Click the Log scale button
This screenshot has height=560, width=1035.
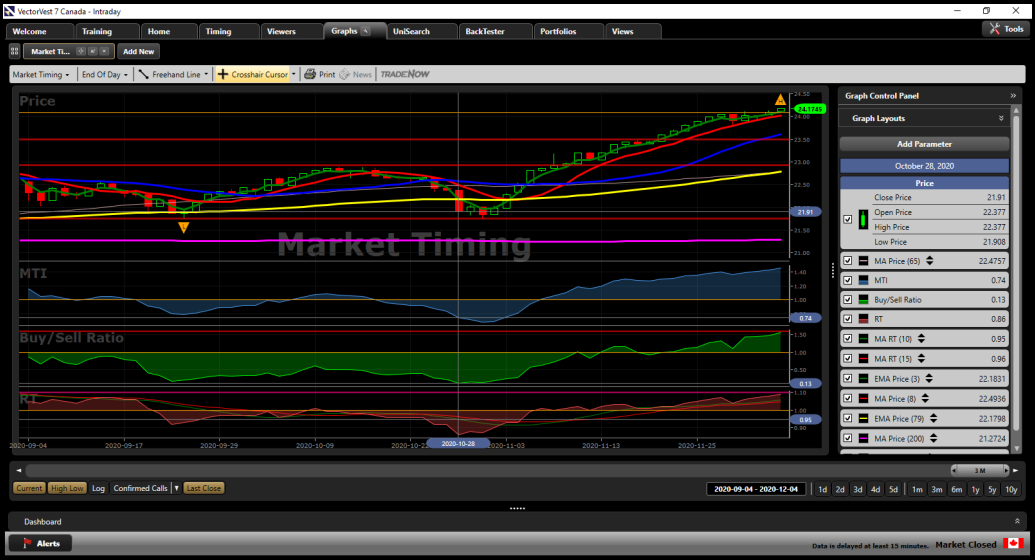98,488
